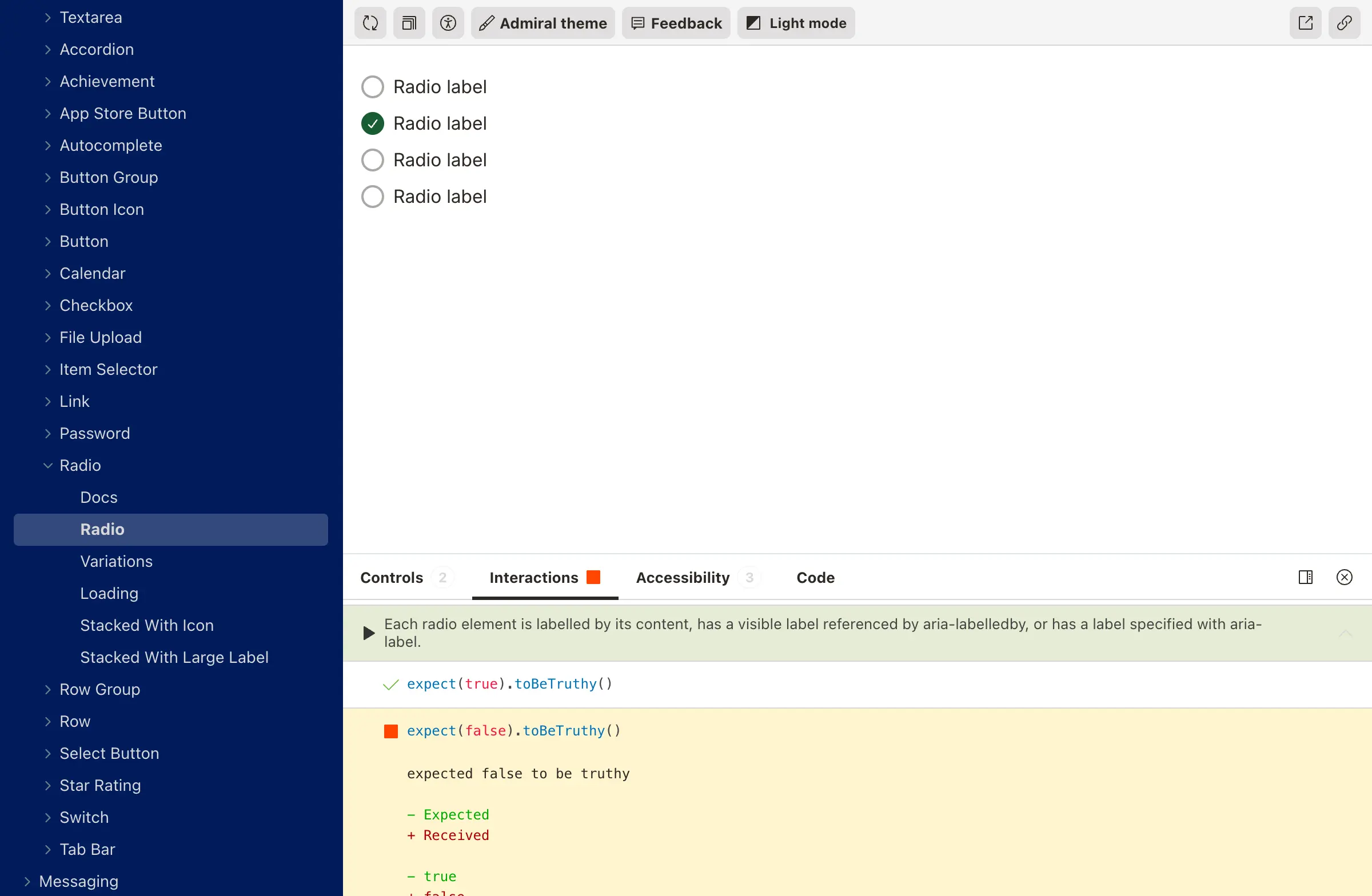This screenshot has height=896, width=1372.
Task: Open story in new tab icon
Action: [x=1305, y=23]
